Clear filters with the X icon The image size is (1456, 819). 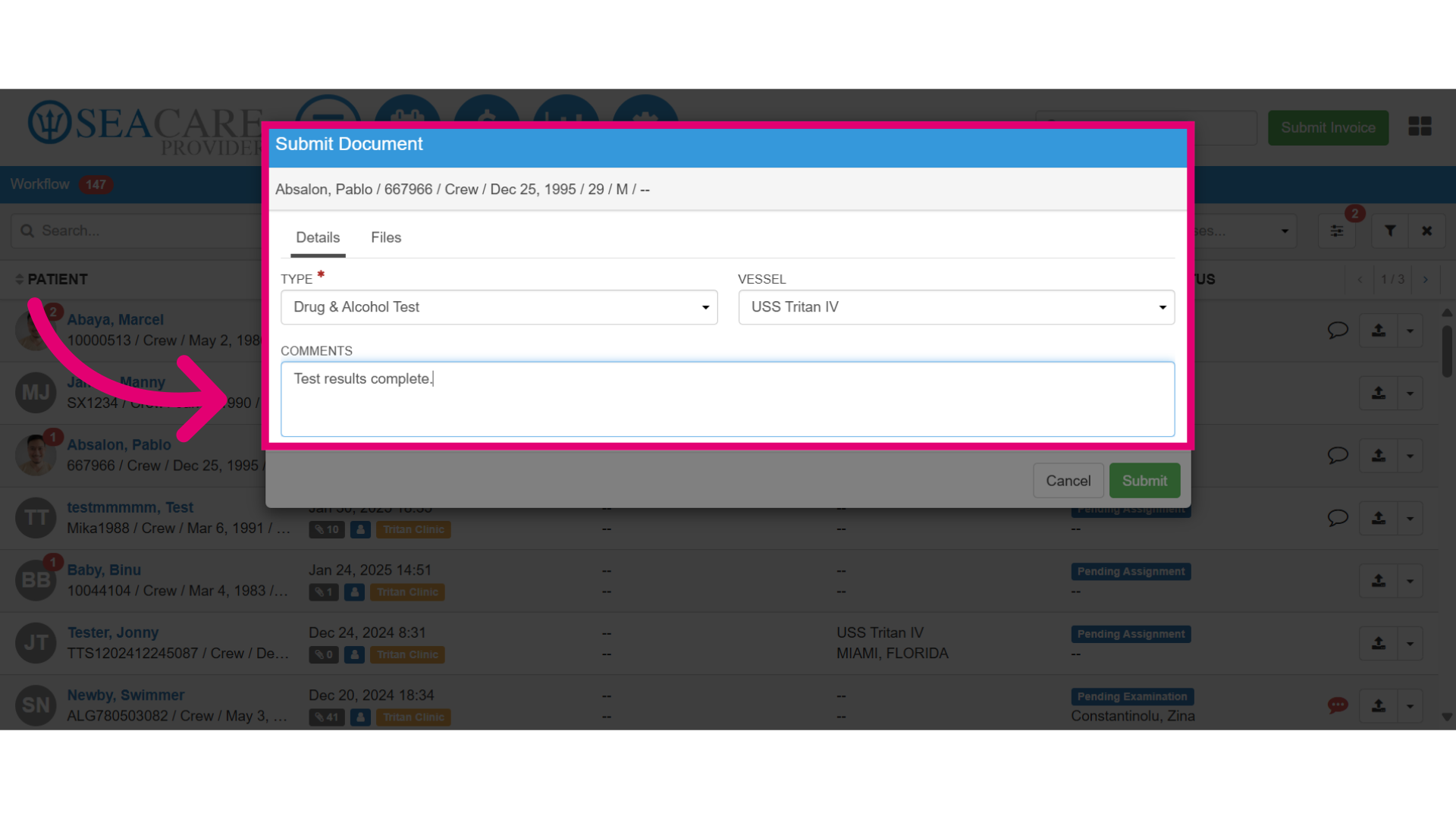pyautogui.click(x=1426, y=231)
